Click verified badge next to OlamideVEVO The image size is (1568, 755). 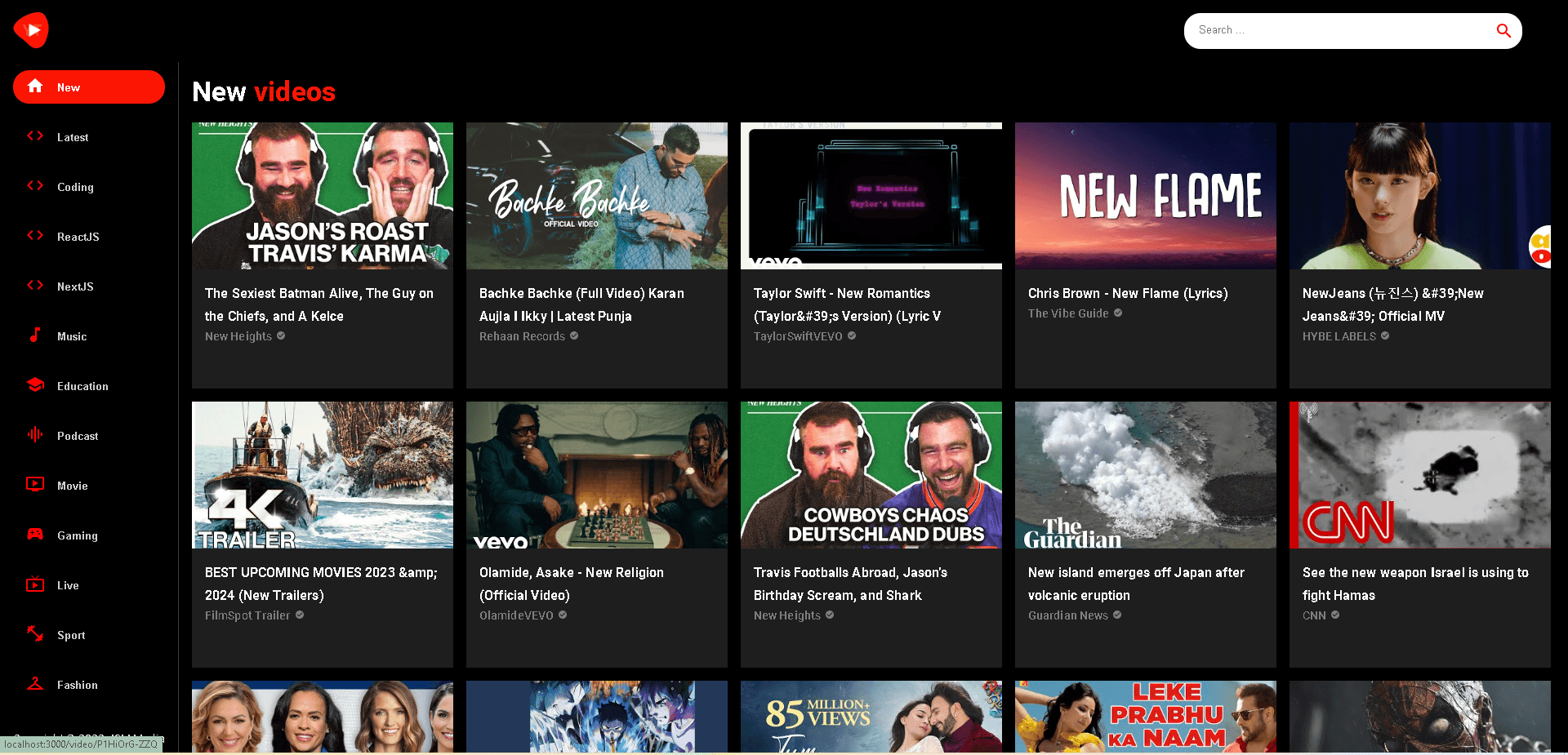click(x=563, y=615)
